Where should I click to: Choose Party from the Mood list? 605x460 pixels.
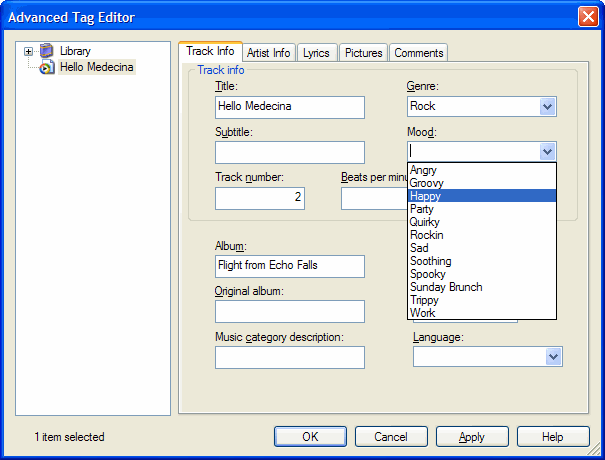[x=482, y=209]
